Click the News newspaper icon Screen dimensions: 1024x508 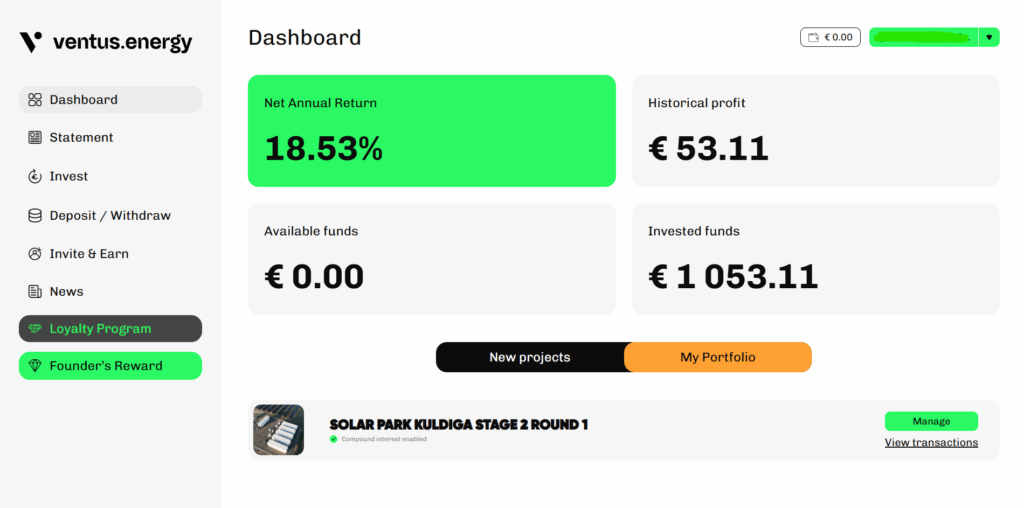pyautogui.click(x=35, y=291)
